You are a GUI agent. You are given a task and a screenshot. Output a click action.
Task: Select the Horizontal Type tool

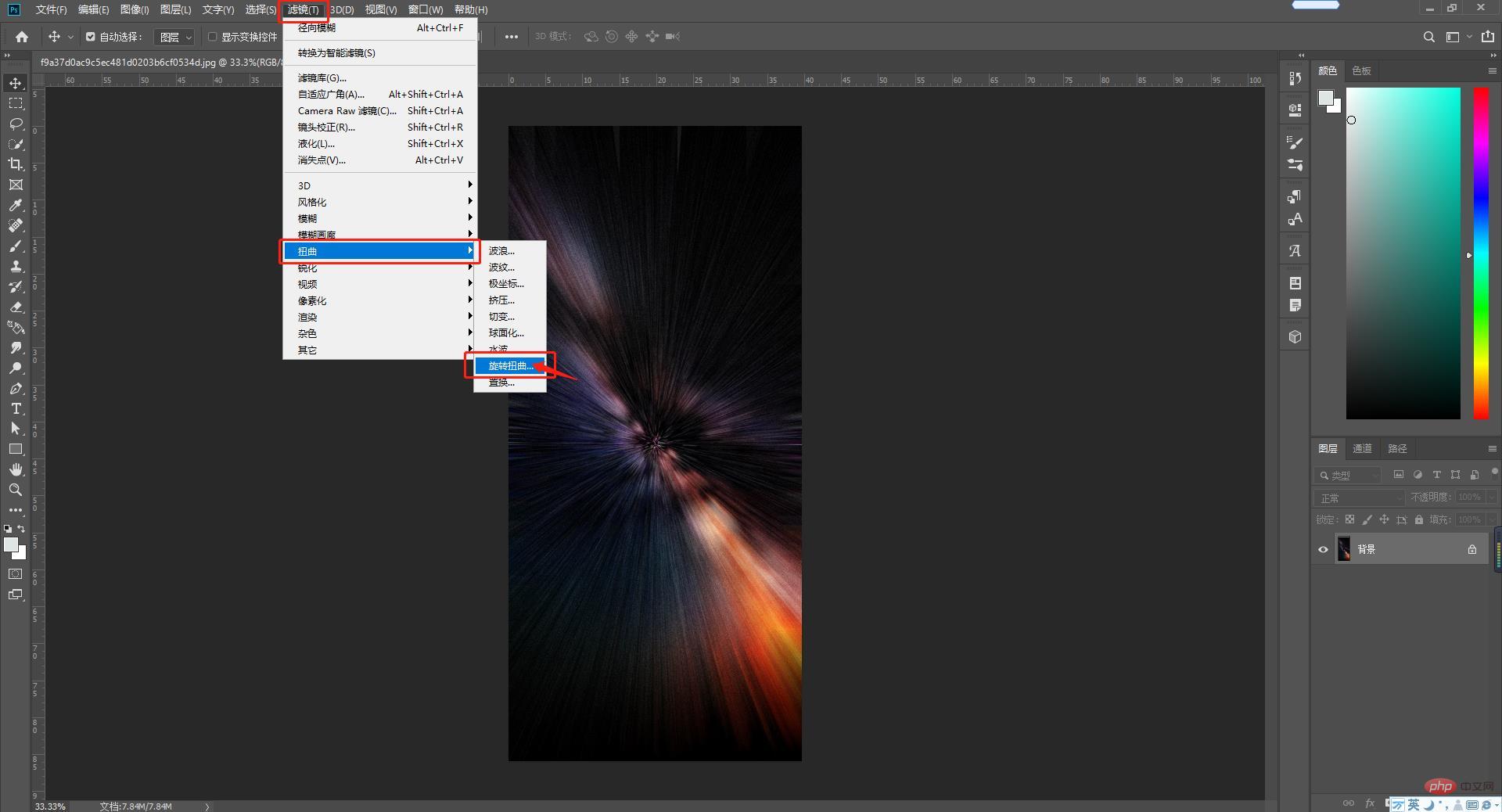pos(16,408)
